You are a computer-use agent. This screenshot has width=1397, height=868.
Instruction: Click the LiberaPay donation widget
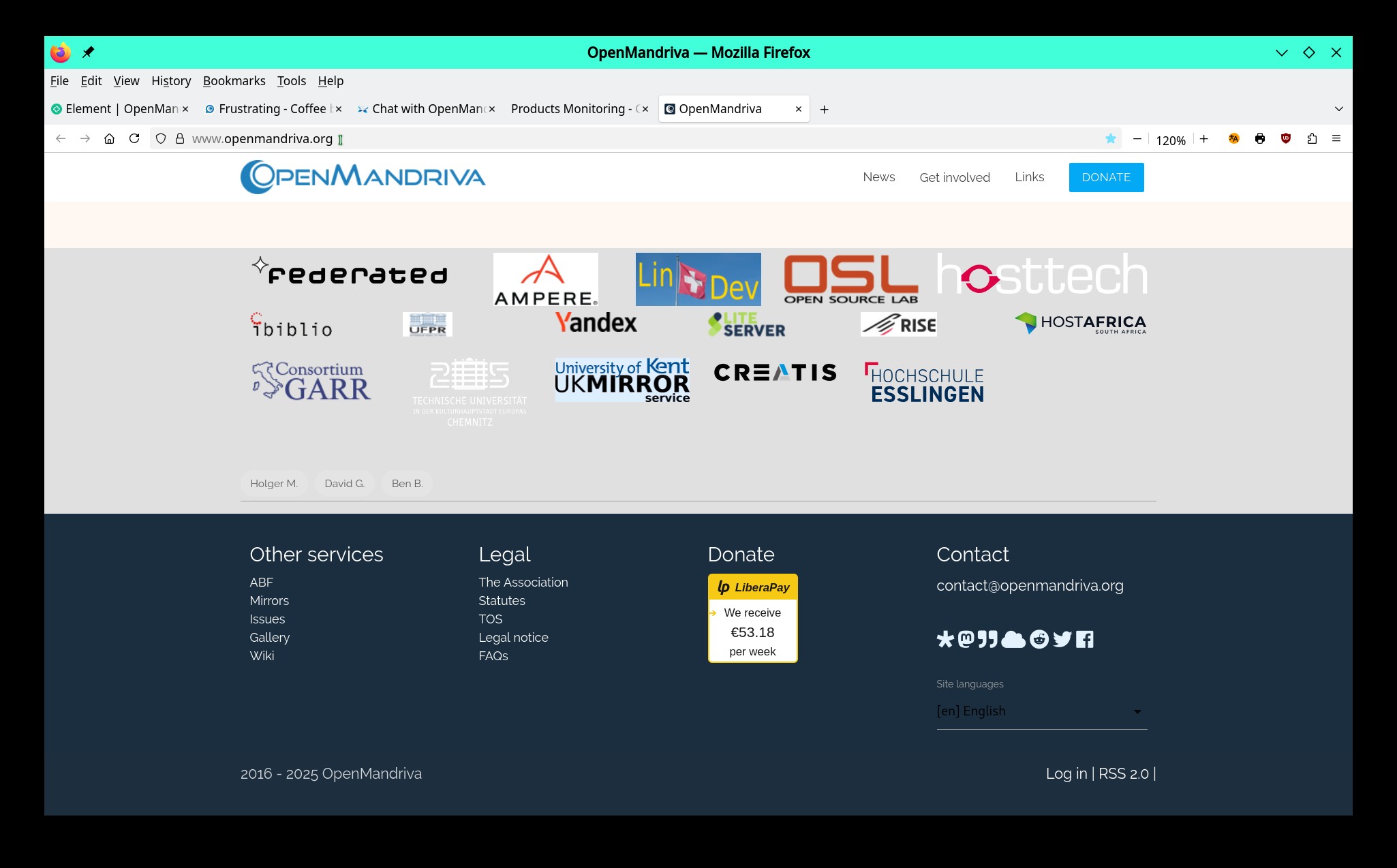(752, 618)
